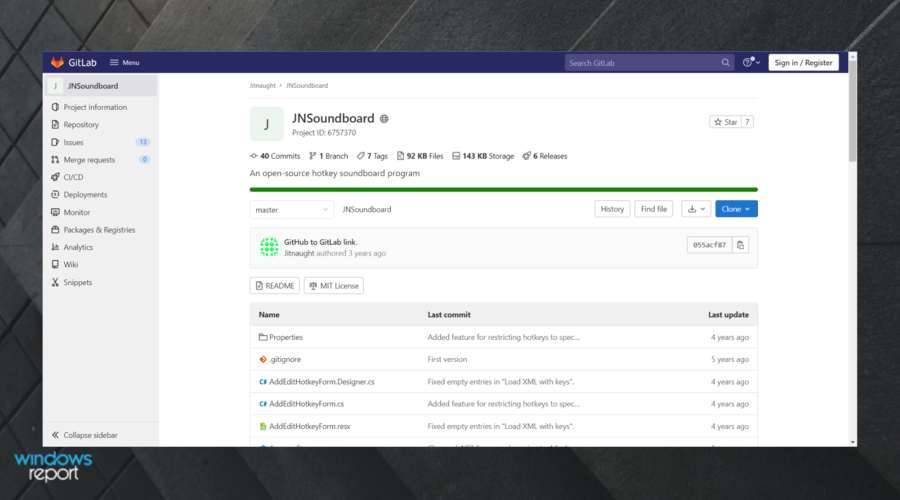
Task: Open the MIT License button
Action: click(x=333, y=286)
